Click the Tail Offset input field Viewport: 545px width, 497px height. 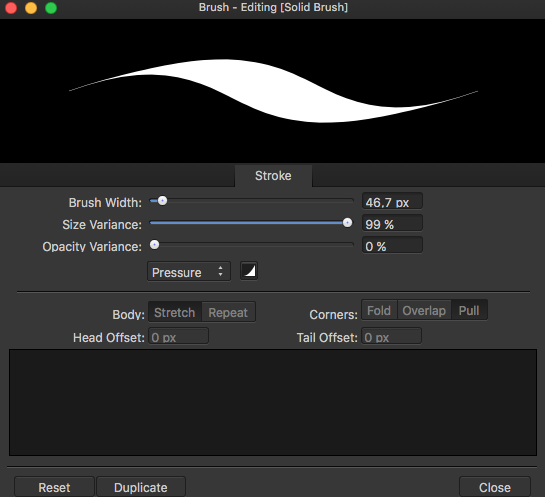391,336
